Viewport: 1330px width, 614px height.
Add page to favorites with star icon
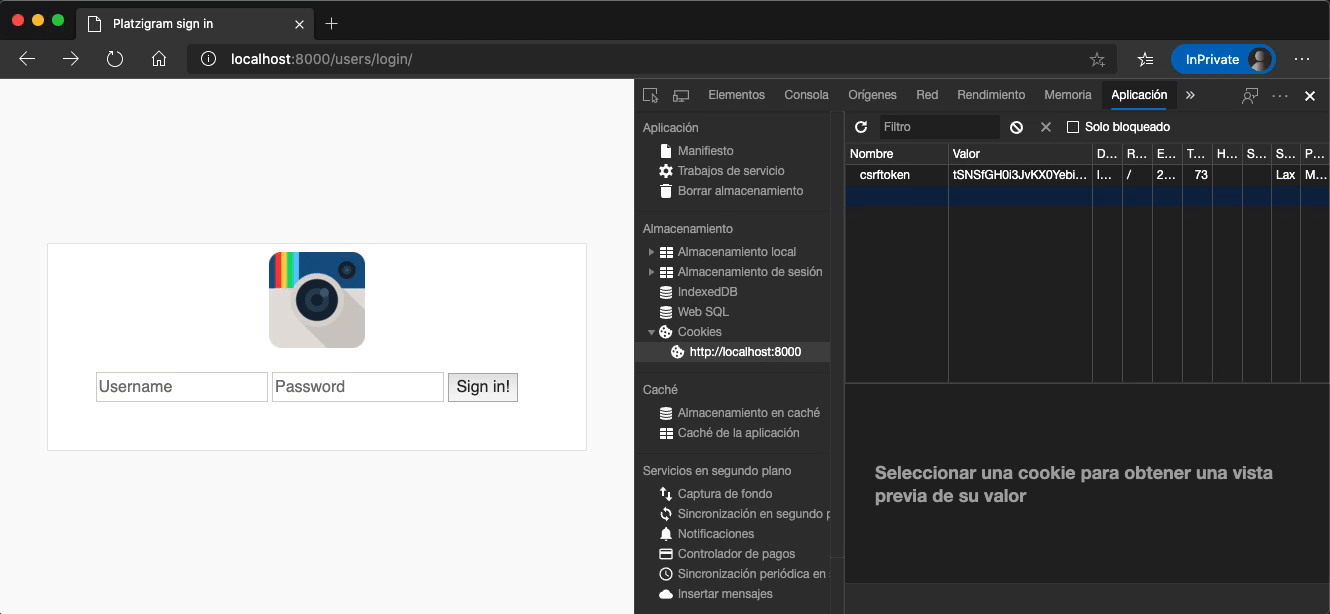(1097, 59)
